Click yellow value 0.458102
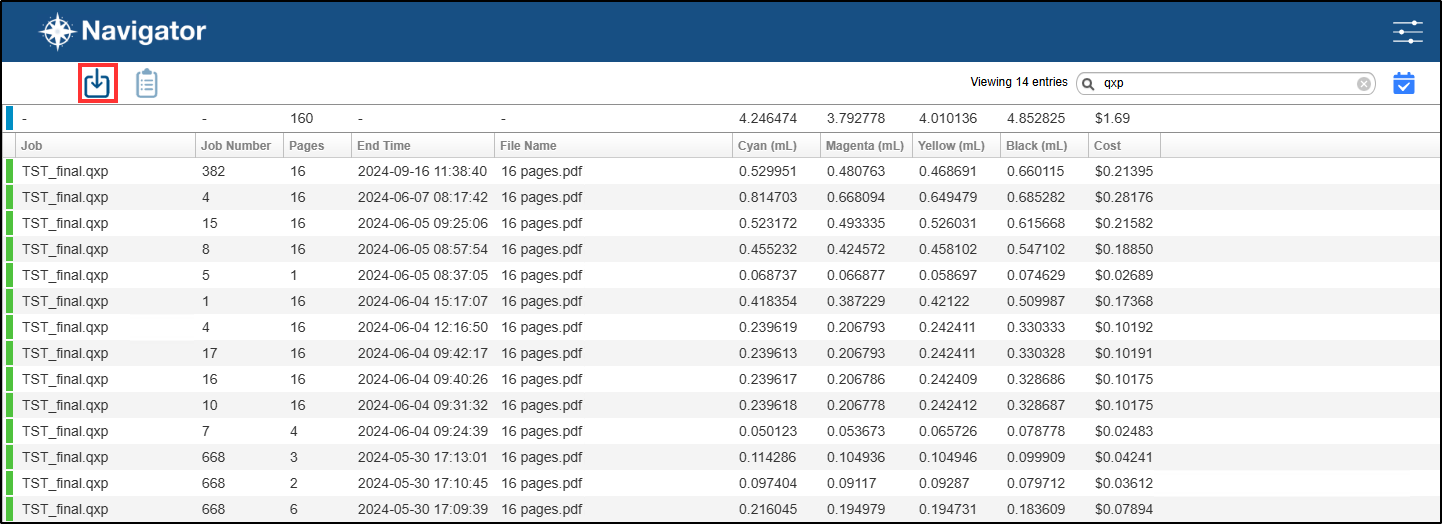The height and width of the screenshot is (524, 1442). (x=948, y=249)
